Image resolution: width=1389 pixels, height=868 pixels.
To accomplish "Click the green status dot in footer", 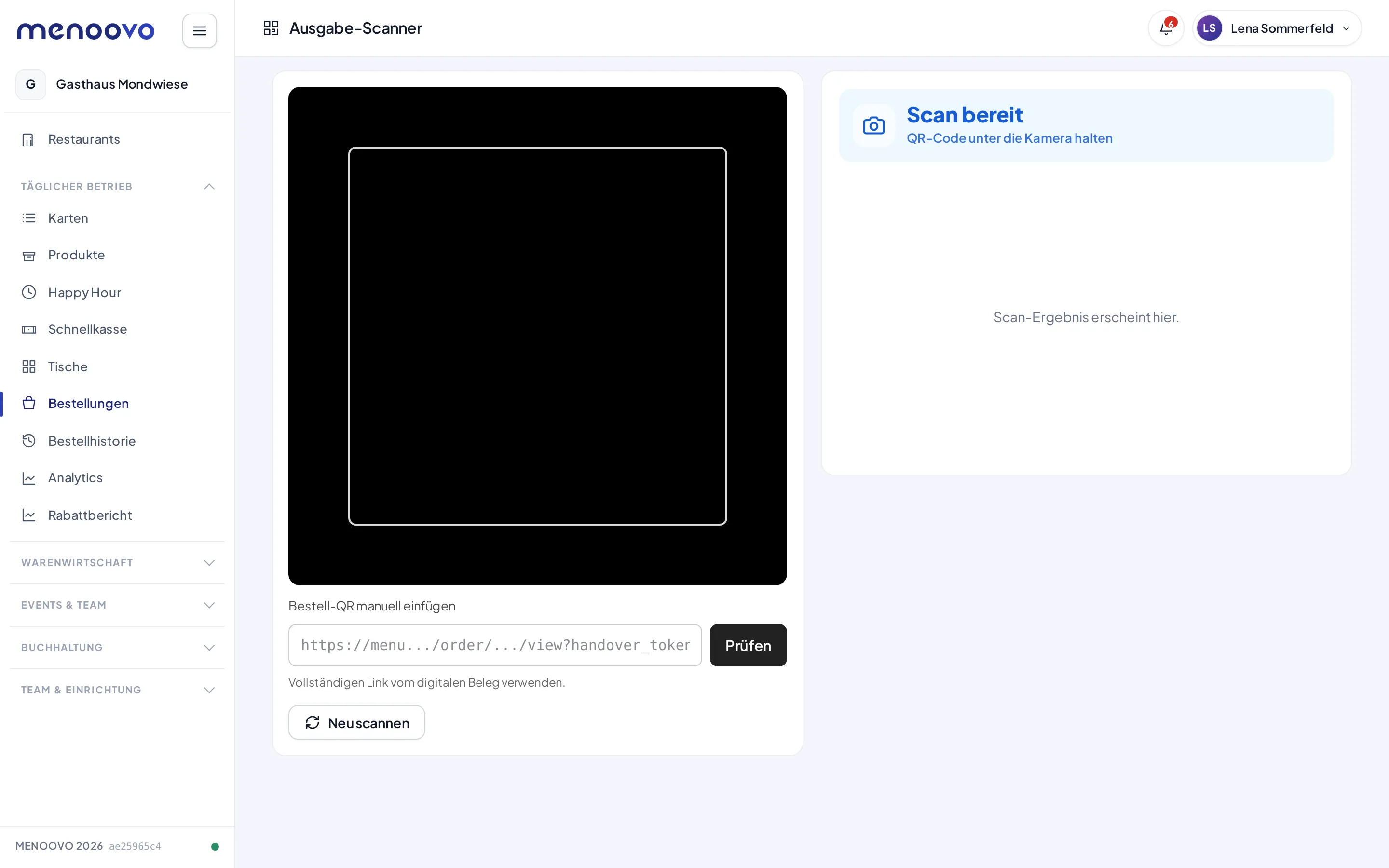I will 215,846.
